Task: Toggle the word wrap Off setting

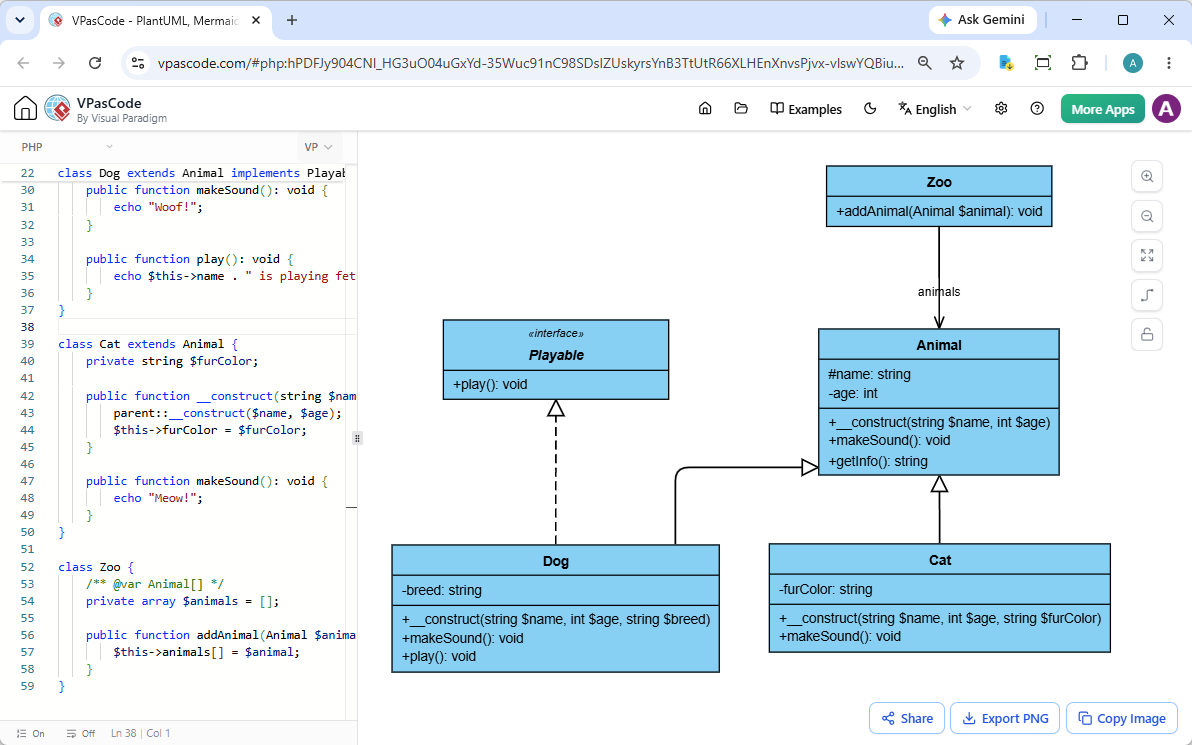Action: click(x=81, y=734)
